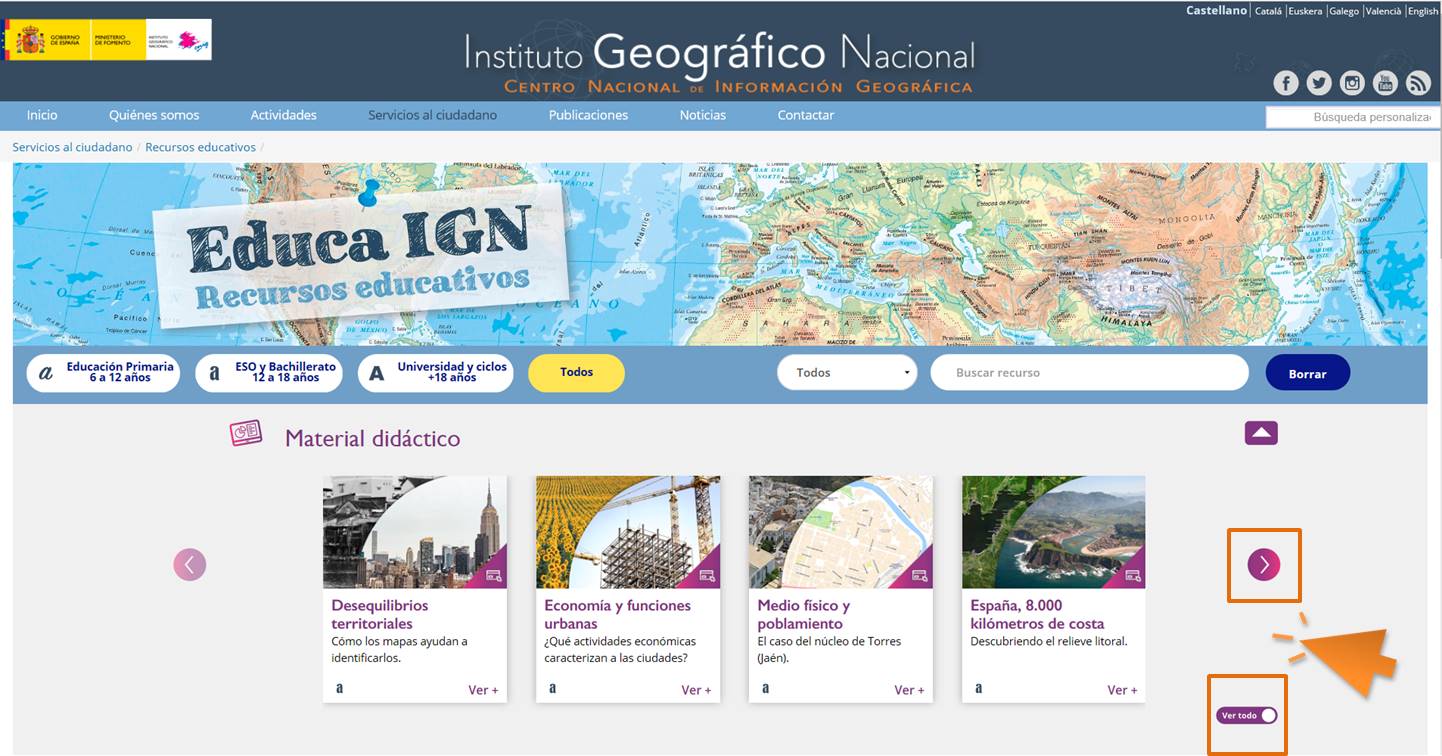The image size is (1442, 756).
Task: Go to next carousel slide arrow
Action: pos(1264,565)
